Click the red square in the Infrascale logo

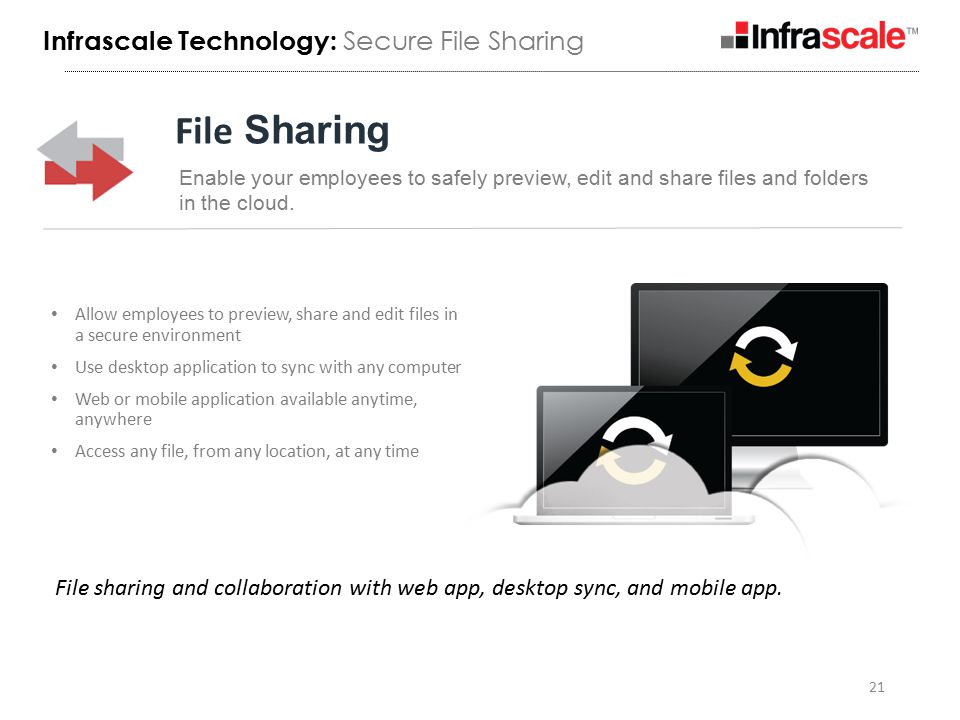(x=741, y=28)
